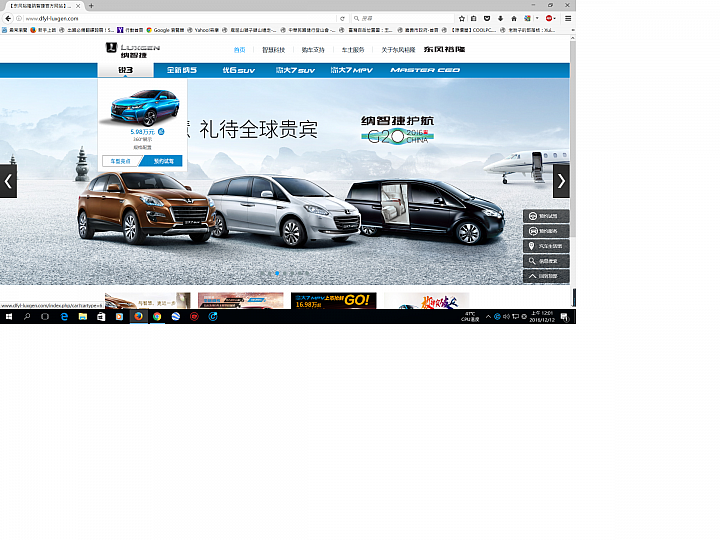Click the steering wheel test-drive side button
Screen dimensions: 720x540
point(546,216)
